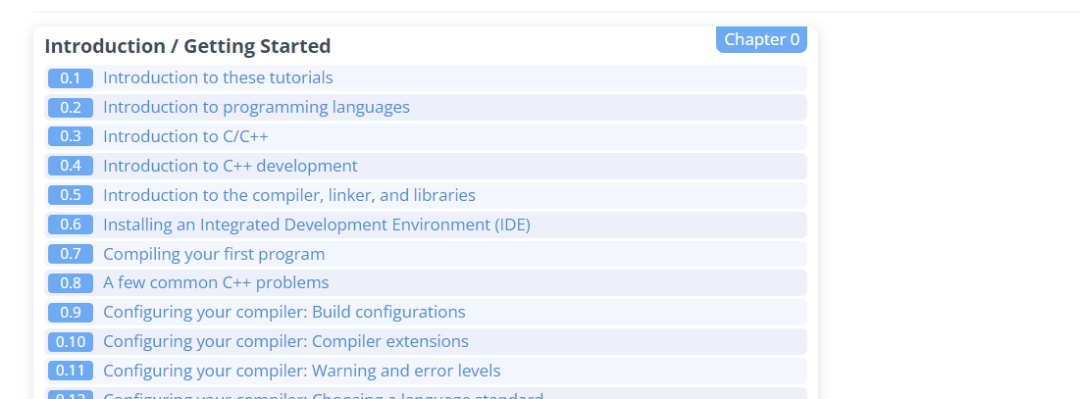The width and height of the screenshot is (1080, 399).
Task: Click the 0.8 lesson number badge
Action: (70, 283)
